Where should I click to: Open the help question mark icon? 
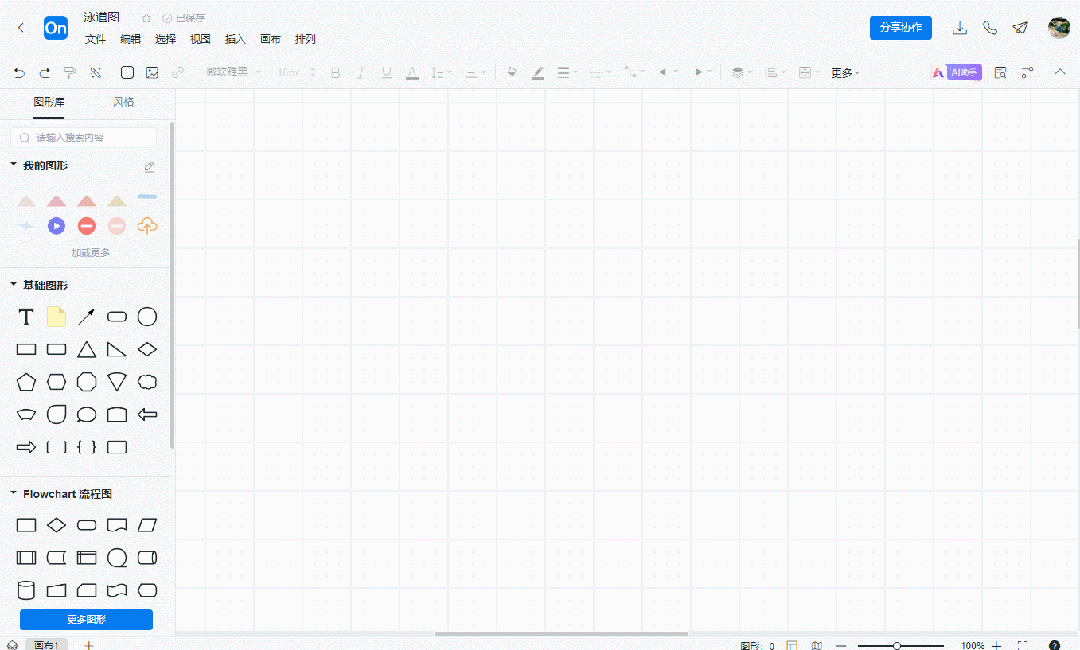click(1054, 645)
